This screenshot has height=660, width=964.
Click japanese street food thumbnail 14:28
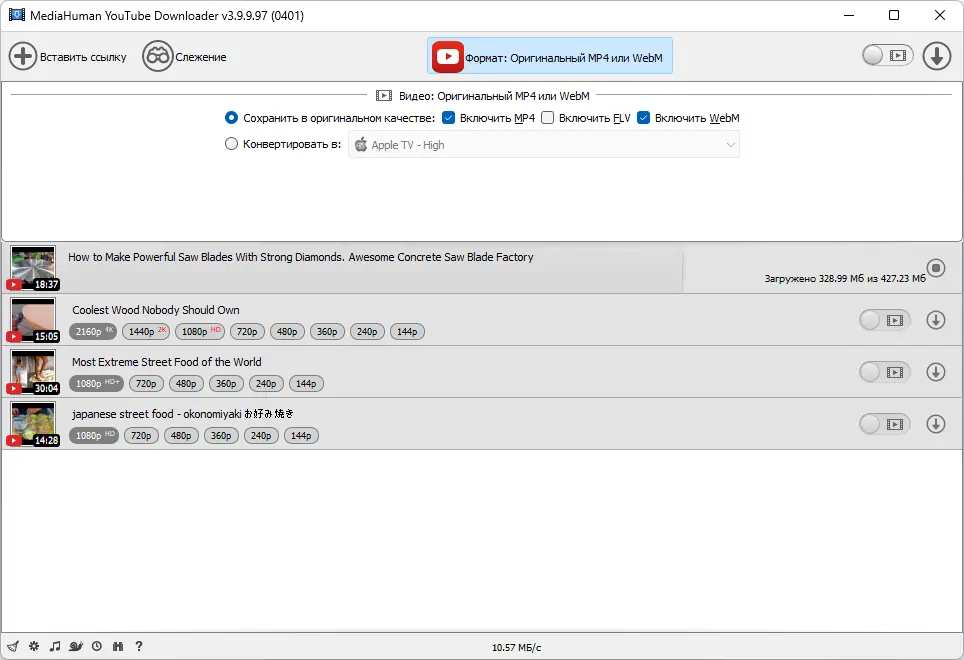point(34,424)
